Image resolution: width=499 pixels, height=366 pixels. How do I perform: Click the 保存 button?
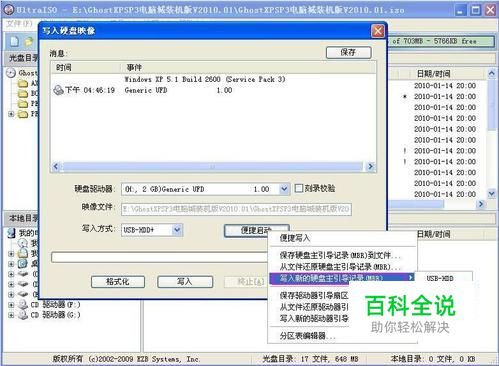[x=348, y=52]
